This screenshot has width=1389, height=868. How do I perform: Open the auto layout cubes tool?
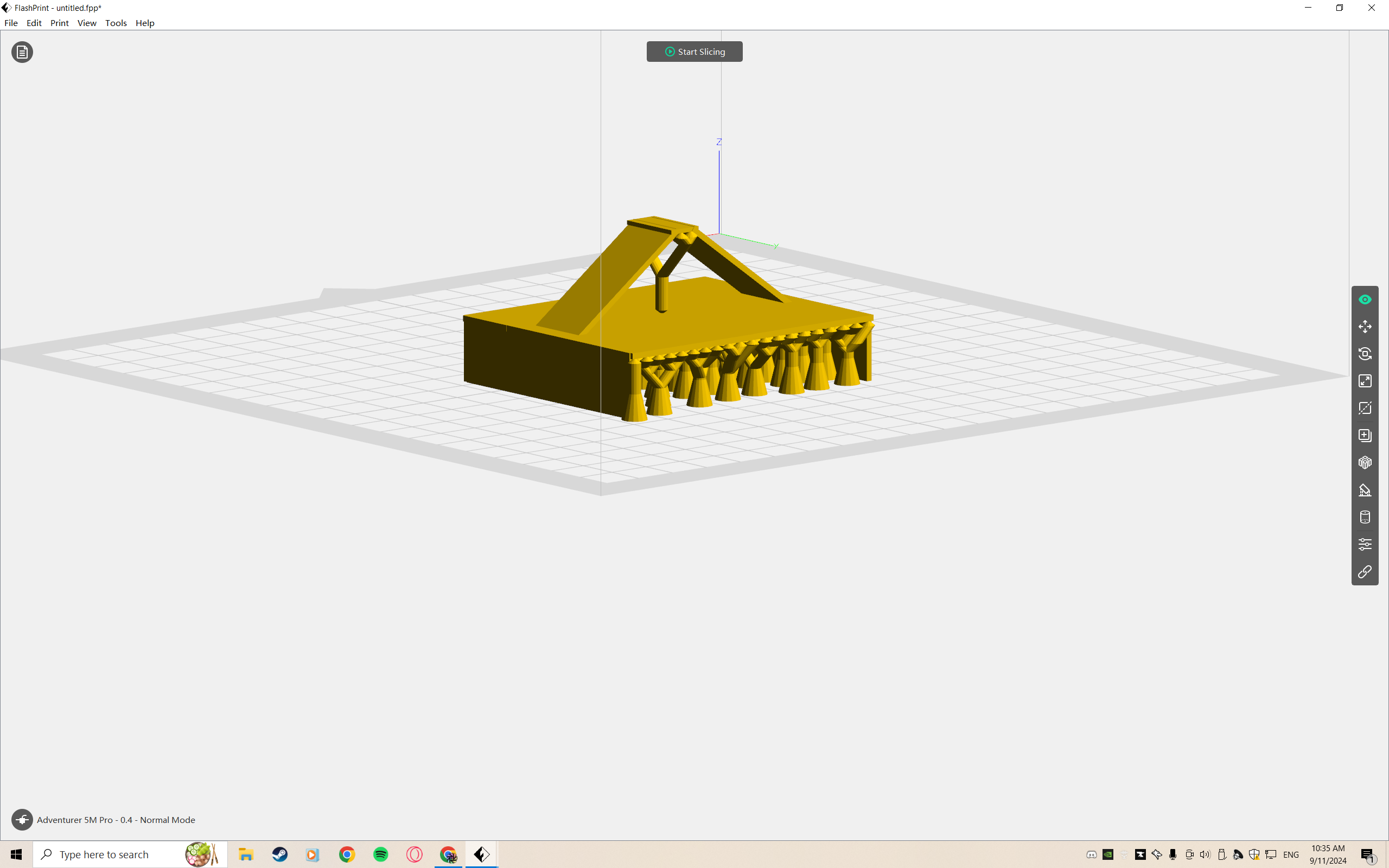coord(1365,463)
